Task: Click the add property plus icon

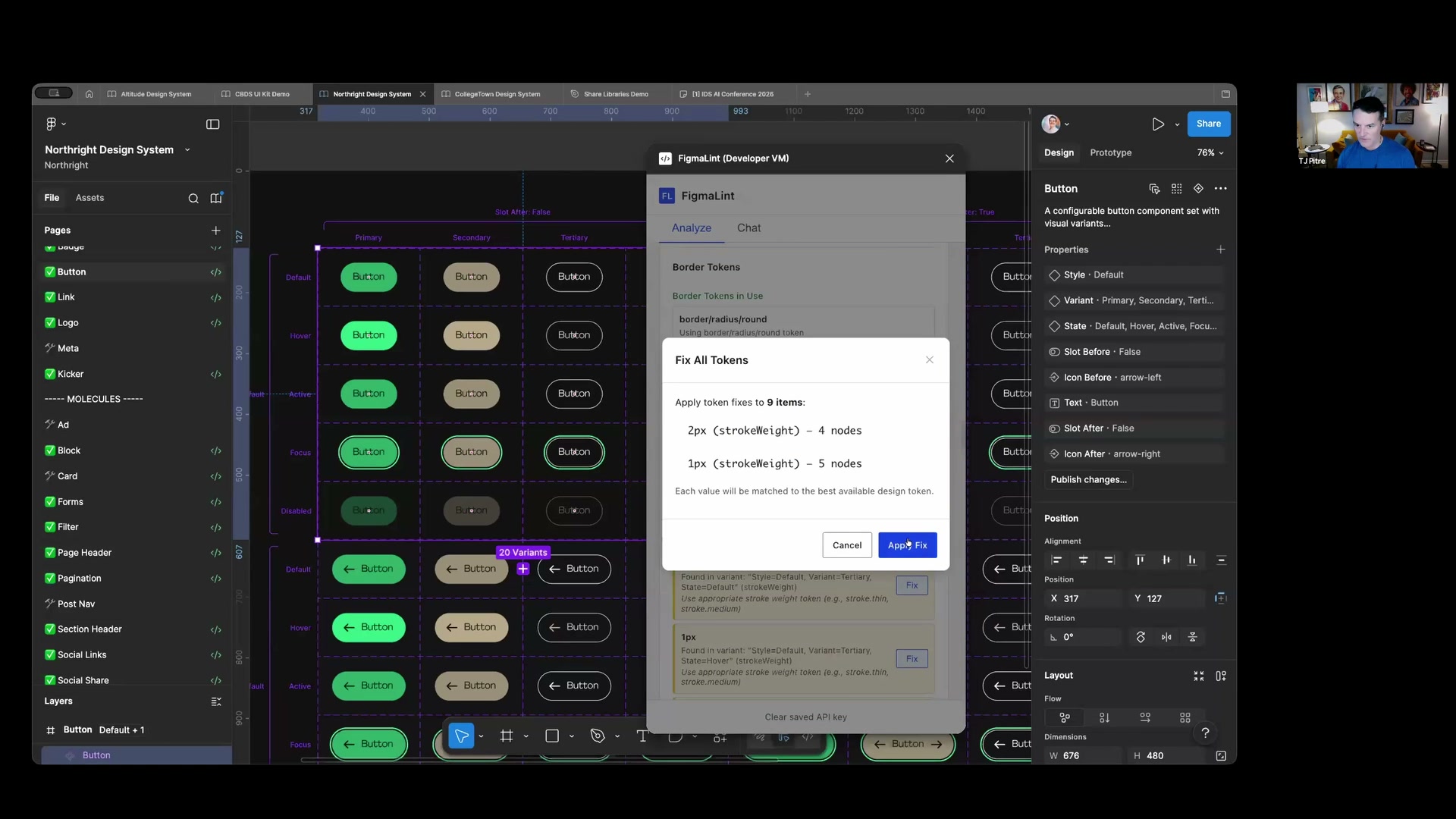Action: (1220, 249)
